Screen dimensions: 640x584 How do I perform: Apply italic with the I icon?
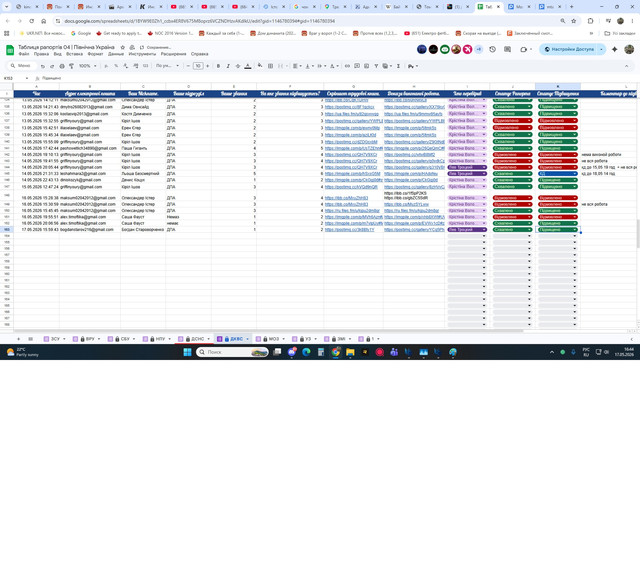pyautogui.click(x=228, y=66)
